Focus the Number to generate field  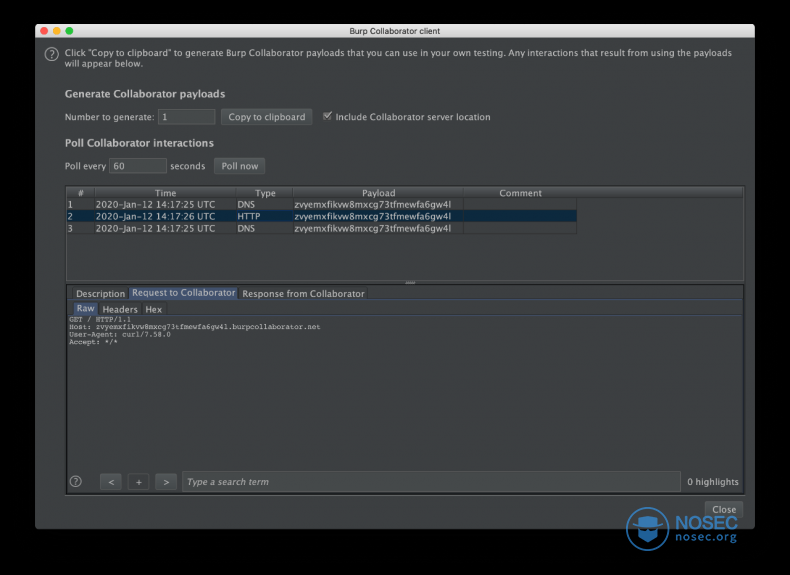pos(186,117)
